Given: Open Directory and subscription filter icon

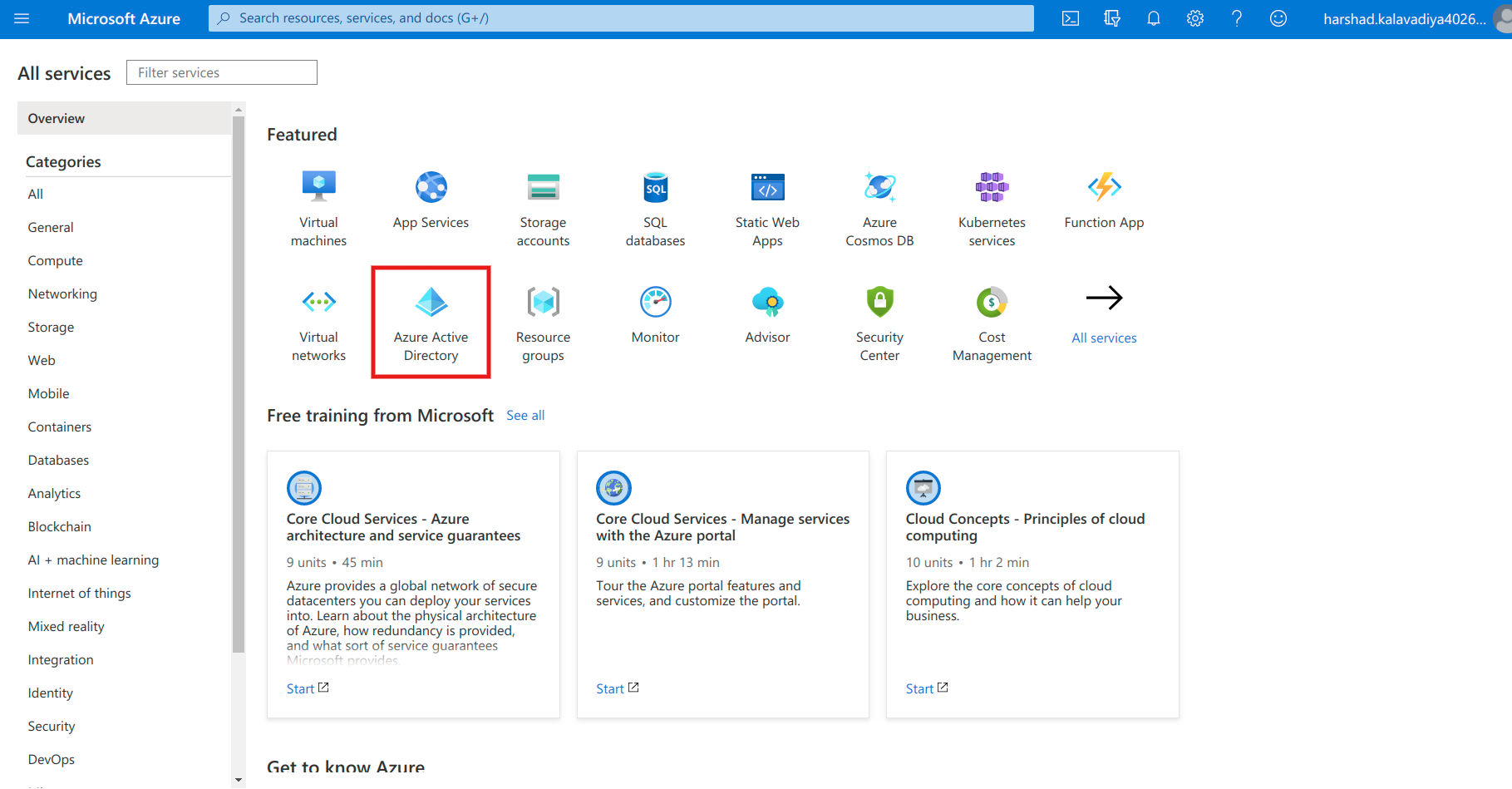Looking at the screenshot, I should click(x=1112, y=18).
